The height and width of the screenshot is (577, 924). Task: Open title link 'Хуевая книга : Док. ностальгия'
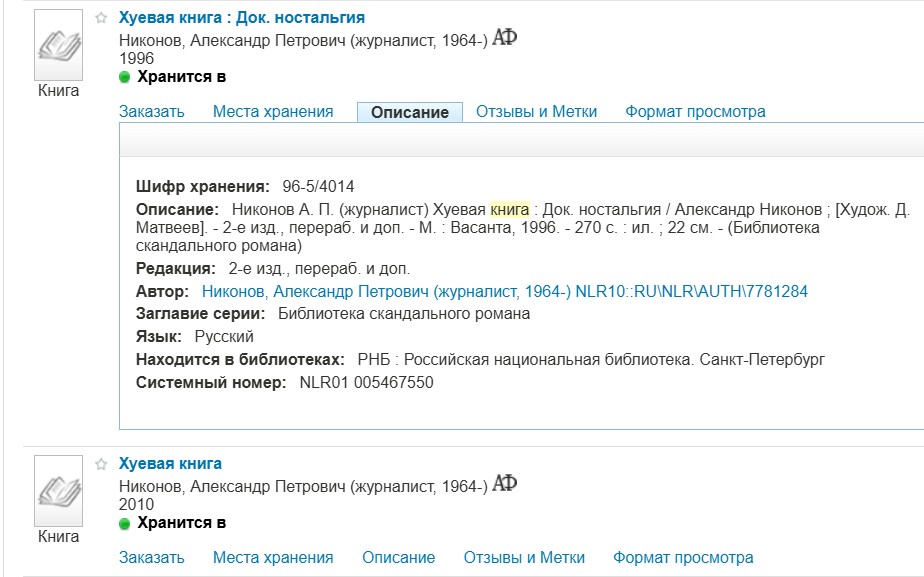(242, 18)
